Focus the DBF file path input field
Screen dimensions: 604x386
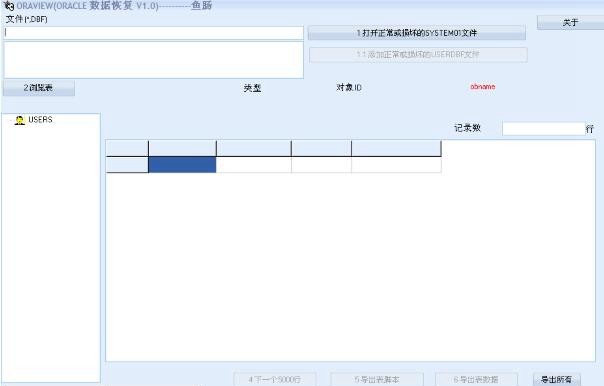[153, 33]
